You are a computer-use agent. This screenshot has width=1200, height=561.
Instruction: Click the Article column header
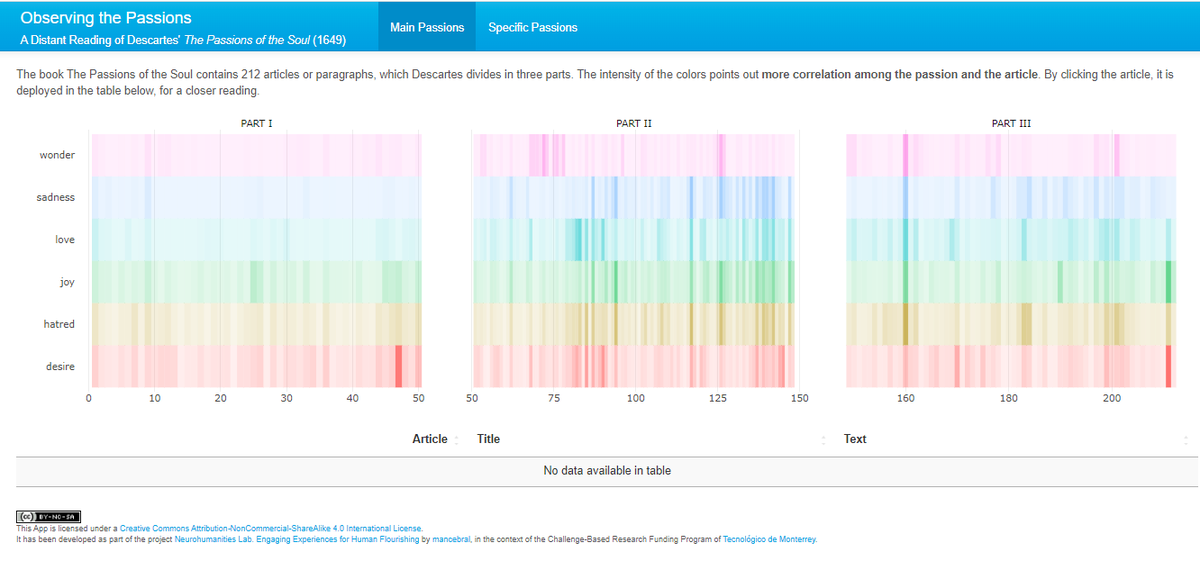pos(429,439)
